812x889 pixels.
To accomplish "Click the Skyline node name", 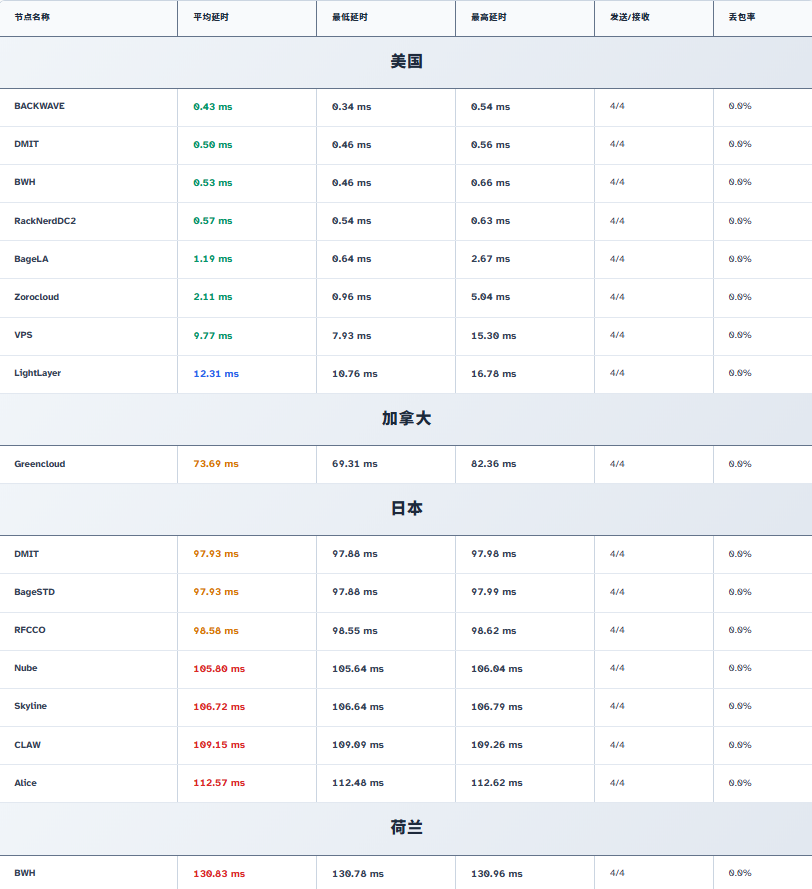I will click(x=31, y=706).
